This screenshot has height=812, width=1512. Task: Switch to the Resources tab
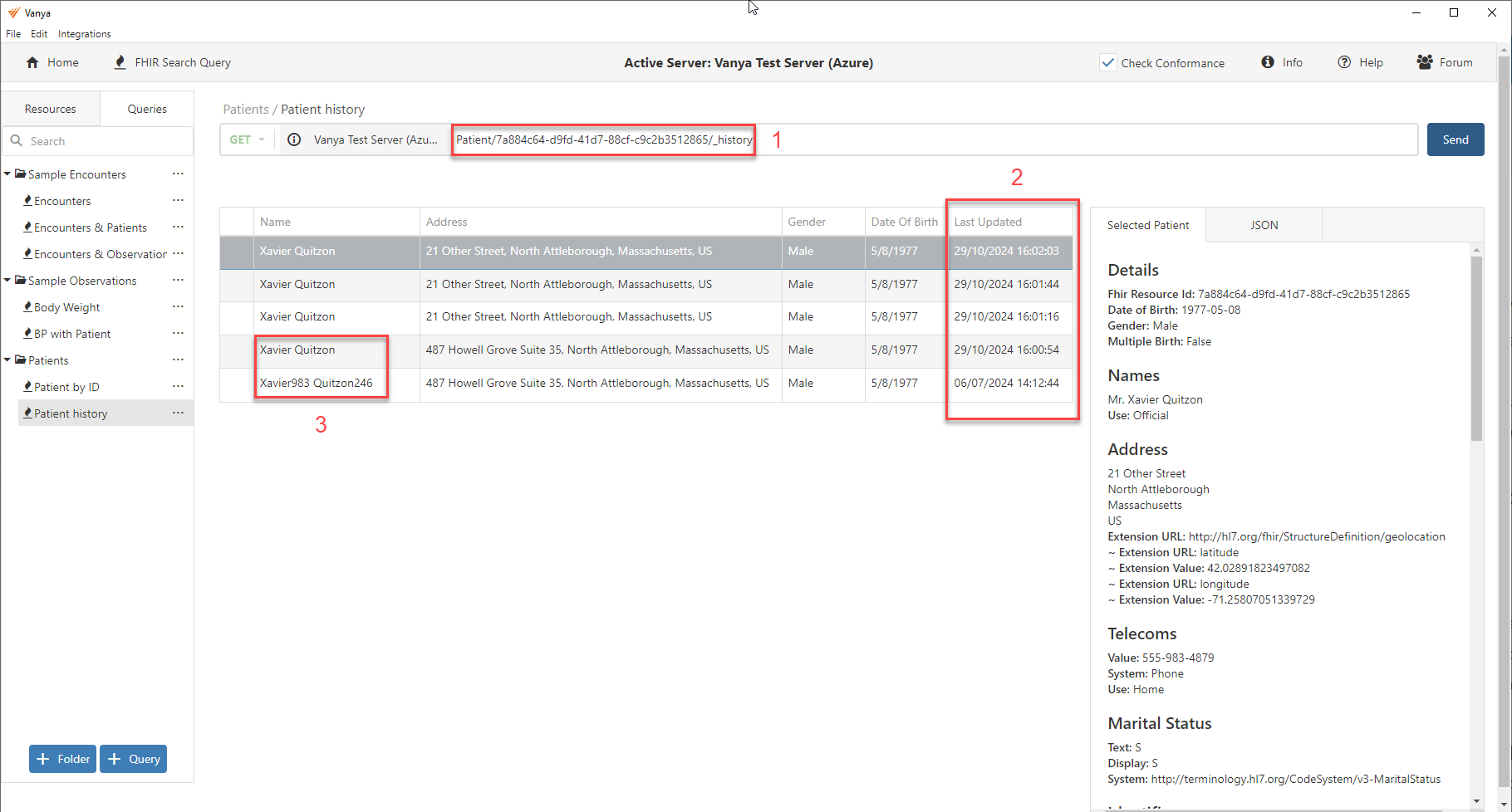[x=50, y=109]
